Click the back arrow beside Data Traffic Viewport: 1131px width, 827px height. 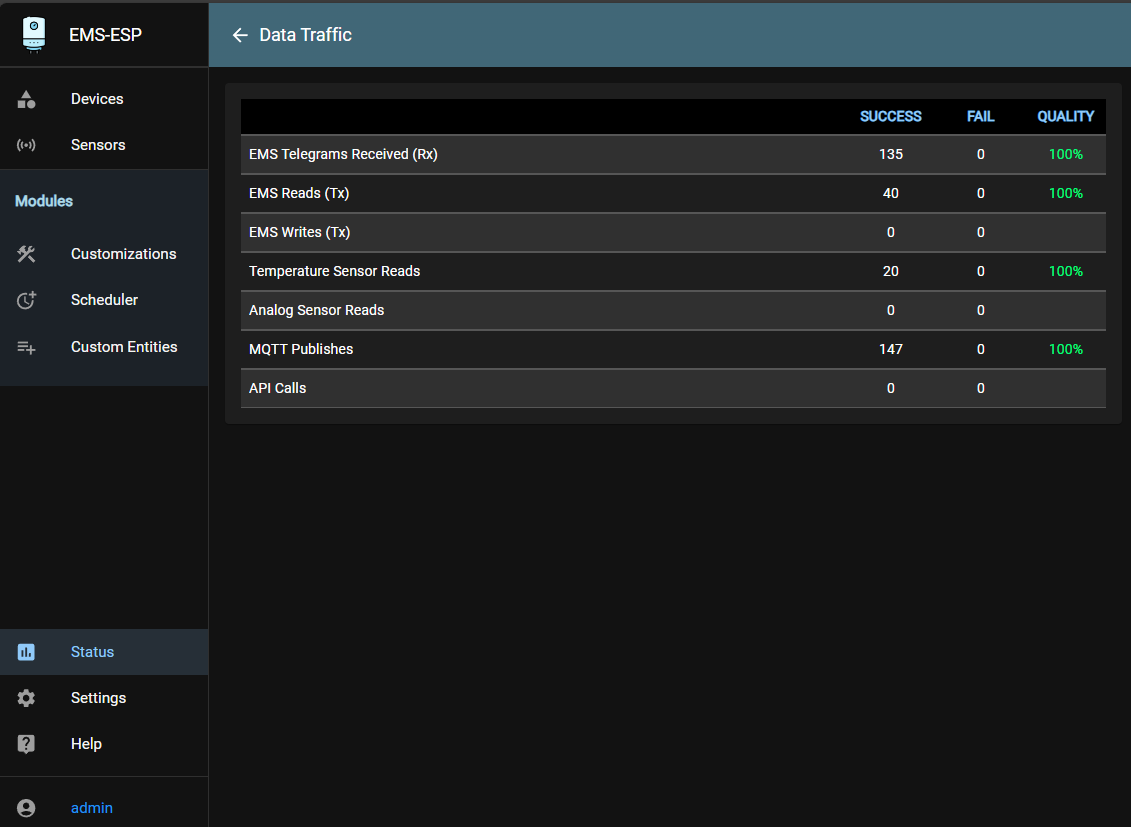coord(240,35)
